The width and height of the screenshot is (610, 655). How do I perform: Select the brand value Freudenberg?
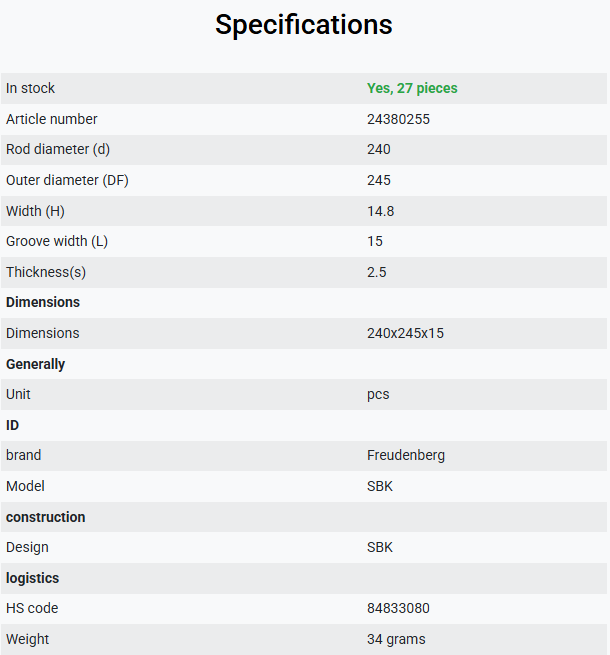point(406,455)
